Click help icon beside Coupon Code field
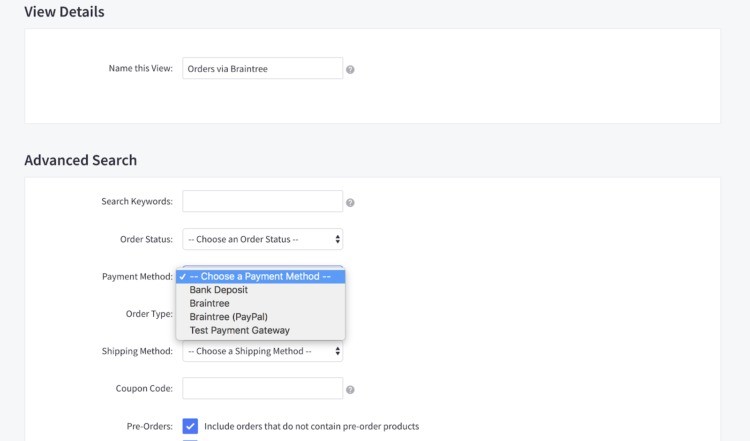 coord(350,389)
